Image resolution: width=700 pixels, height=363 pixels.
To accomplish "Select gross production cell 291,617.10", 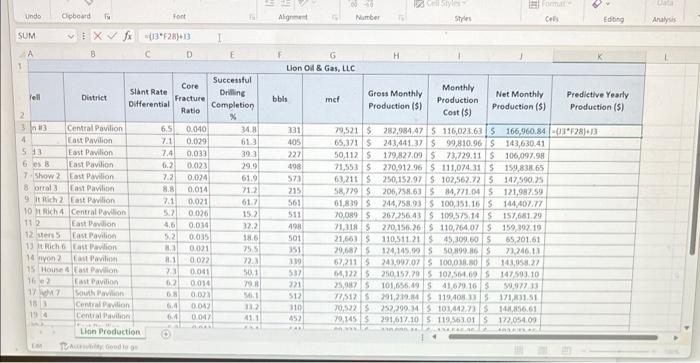I will (393, 320).
